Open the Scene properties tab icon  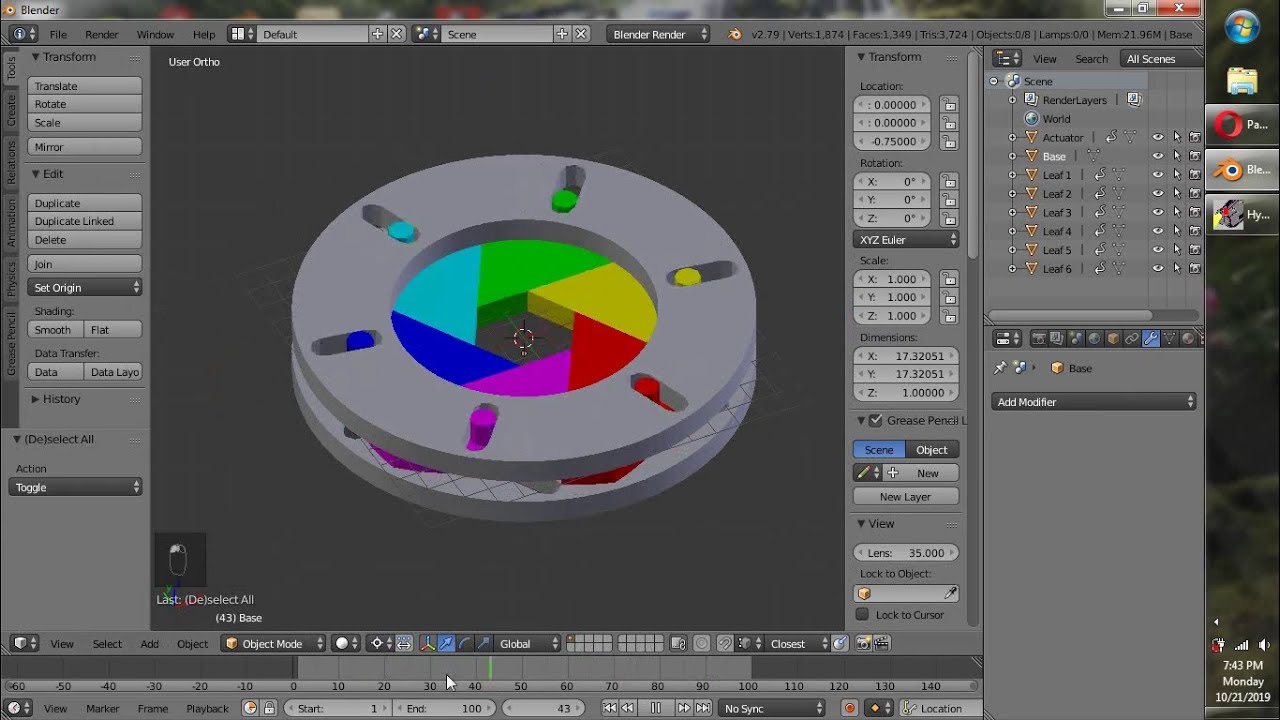click(x=1076, y=338)
